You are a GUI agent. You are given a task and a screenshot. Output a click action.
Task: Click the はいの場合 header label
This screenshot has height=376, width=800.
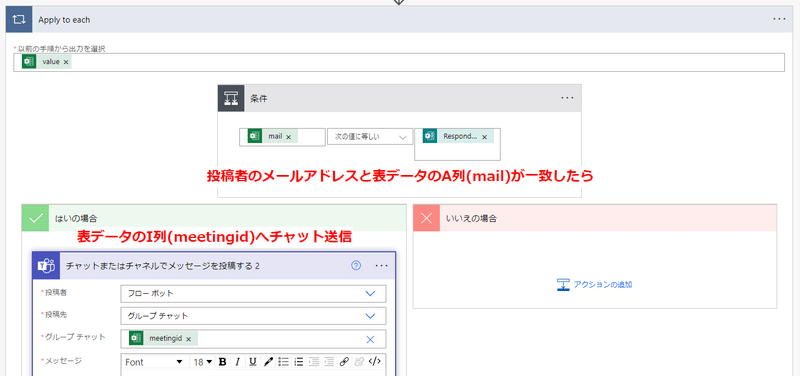tap(76, 218)
